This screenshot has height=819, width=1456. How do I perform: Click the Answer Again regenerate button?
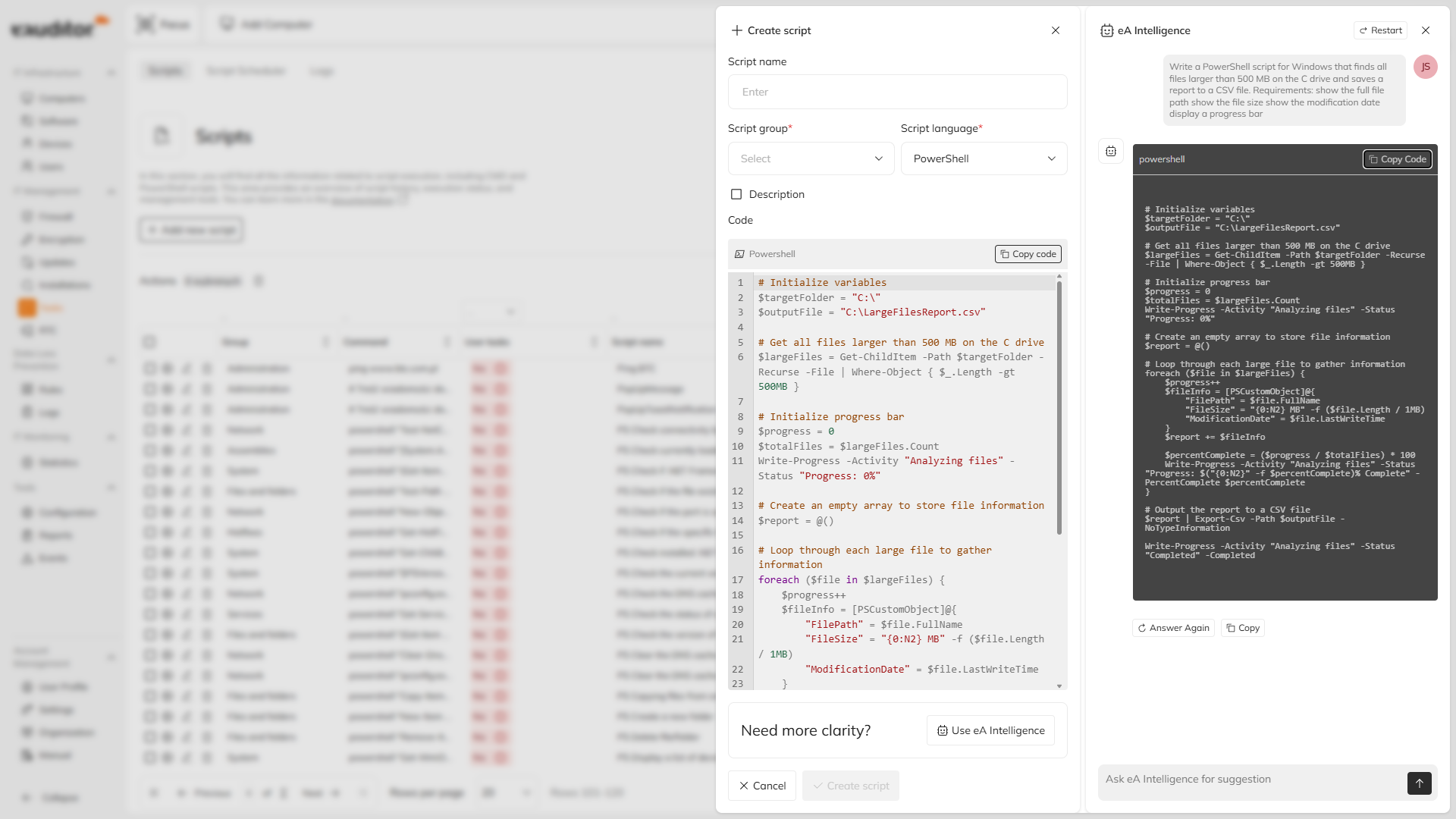pos(1173,628)
